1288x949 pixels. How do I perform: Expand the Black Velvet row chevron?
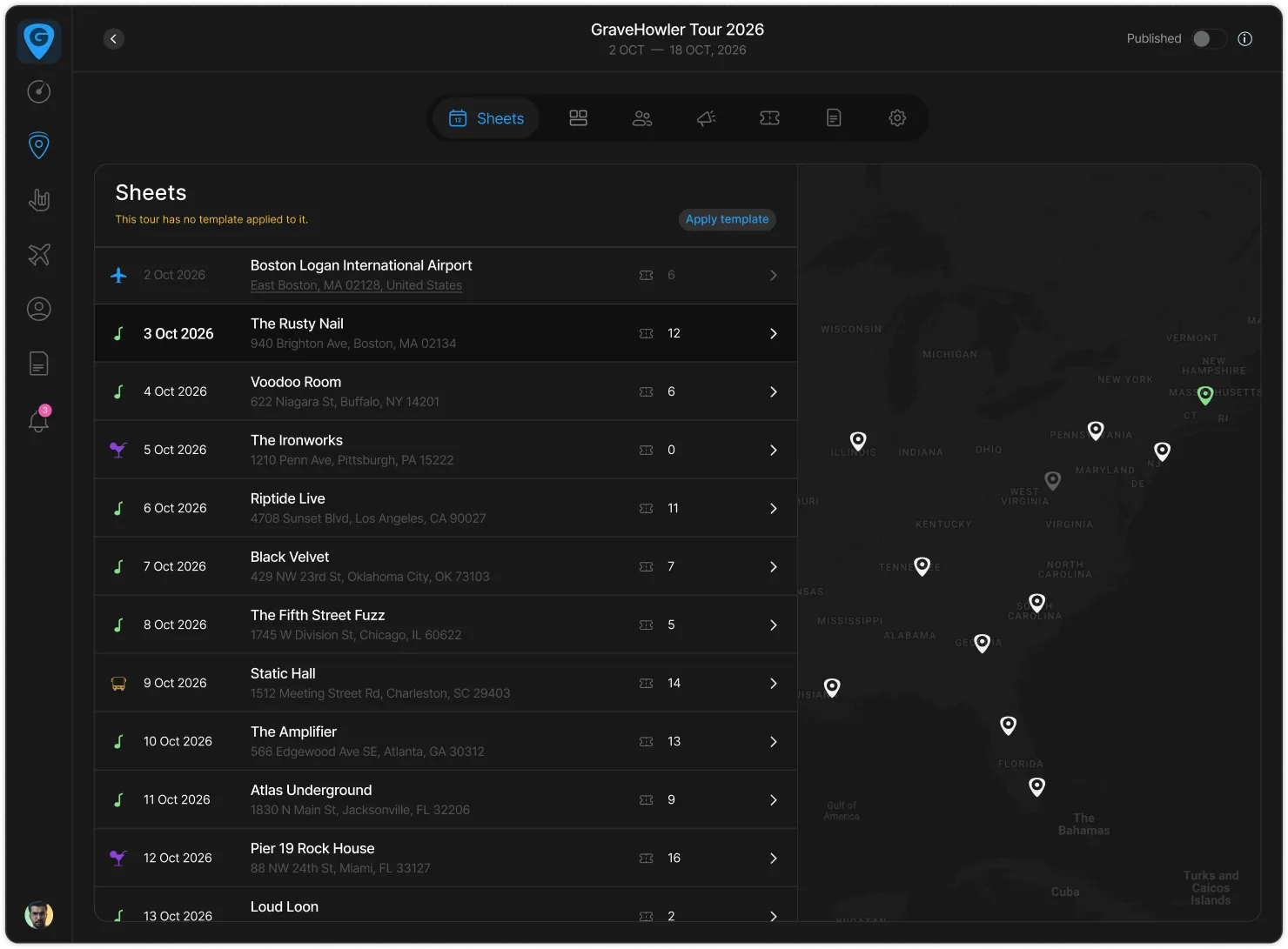click(x=774, y=566)
